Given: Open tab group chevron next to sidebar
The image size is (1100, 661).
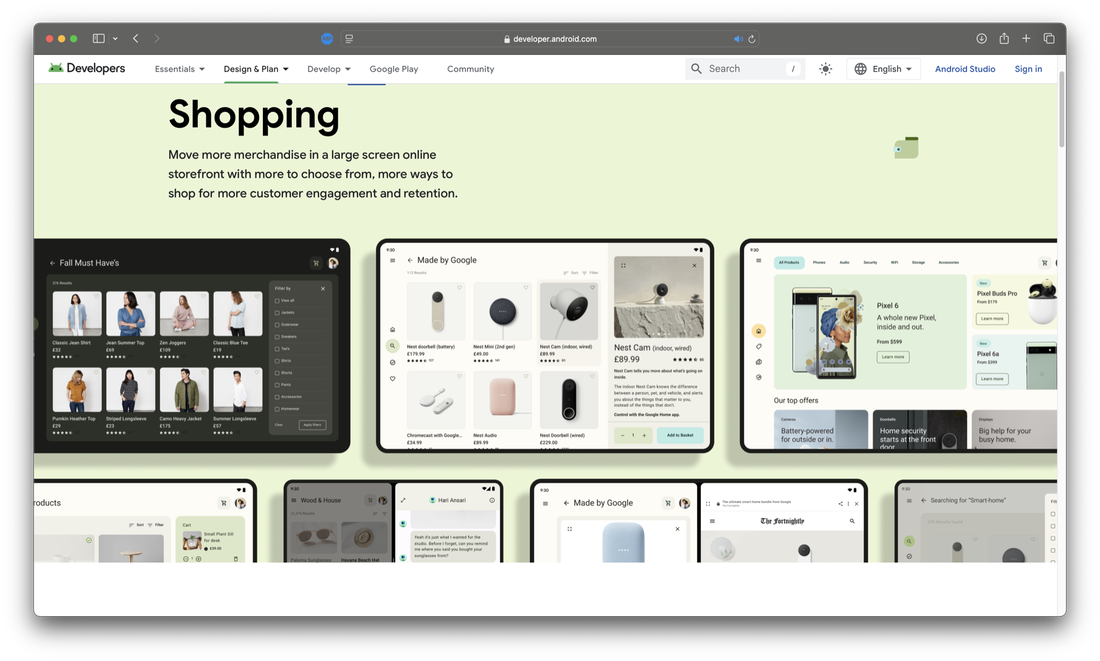Looking at the screenshot, I should (x=115, y=39).
